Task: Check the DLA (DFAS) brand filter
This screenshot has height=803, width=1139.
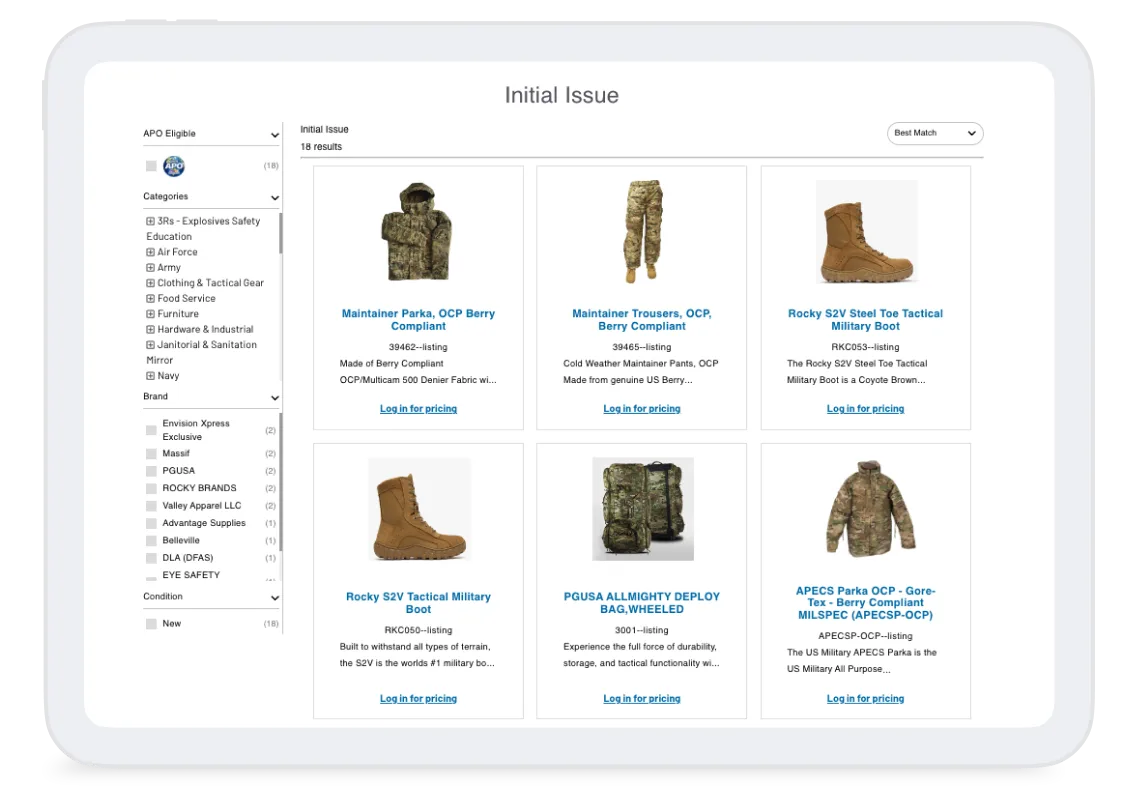Action: tap(151, 558)
